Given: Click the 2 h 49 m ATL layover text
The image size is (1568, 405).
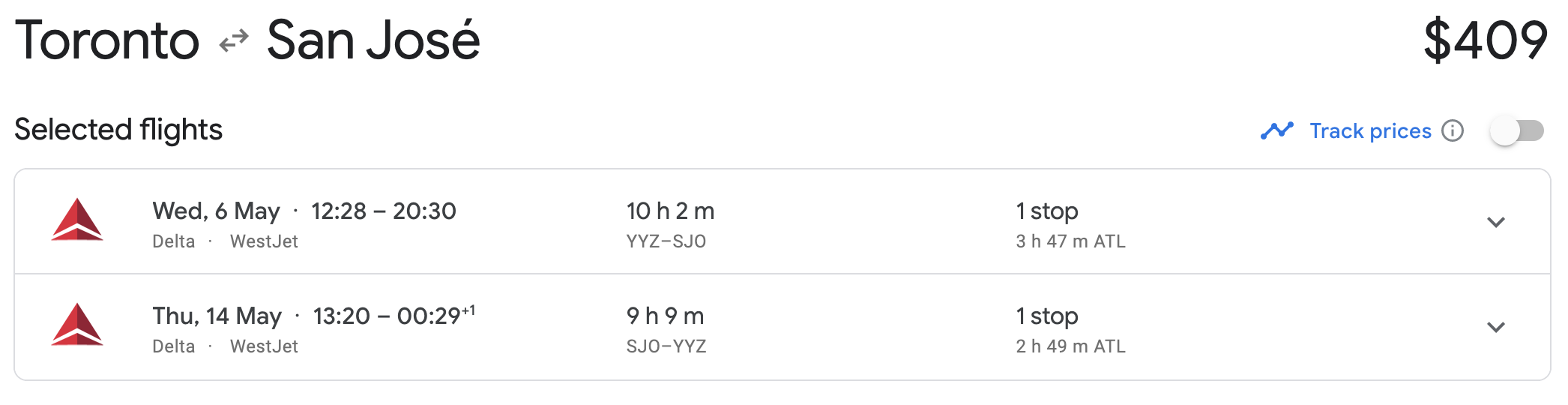Looking at the screenshot, I should (1070, 346).
